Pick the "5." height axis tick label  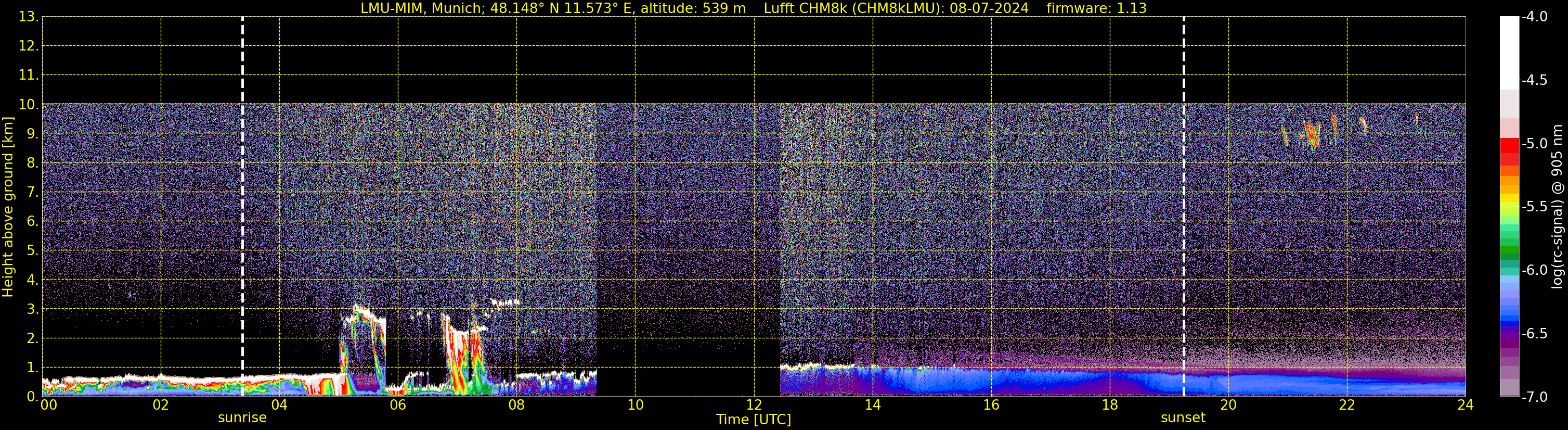33,251
